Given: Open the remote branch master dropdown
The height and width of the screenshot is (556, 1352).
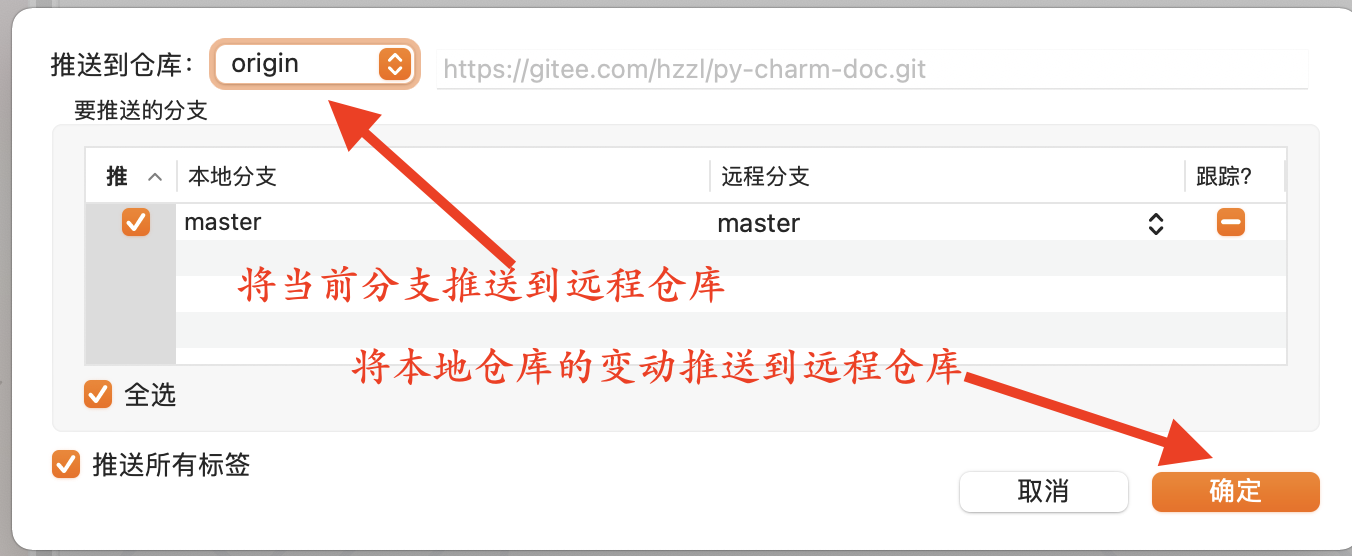Looking at the screenshot, I should [942, 223].
